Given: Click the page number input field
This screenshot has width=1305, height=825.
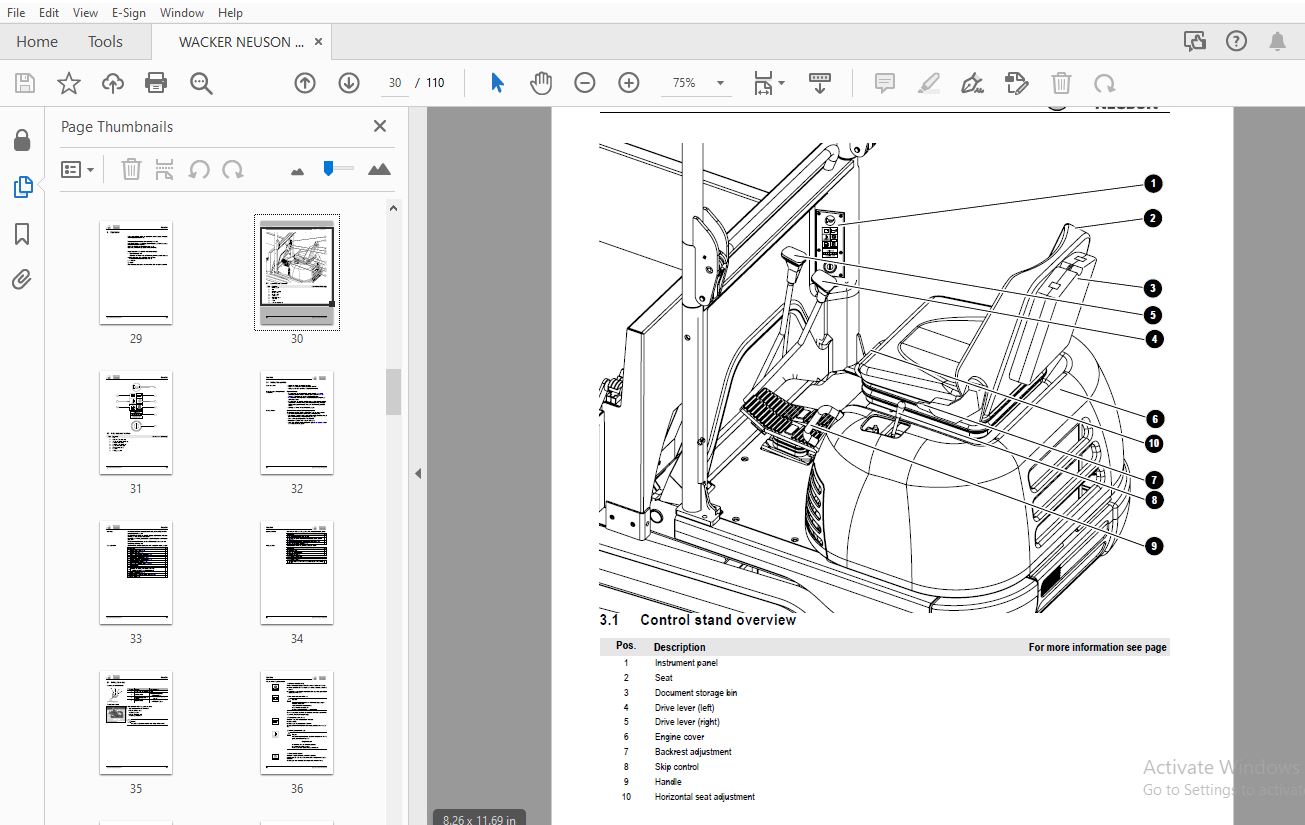Looking at the screenshot, I should point(395,83).
